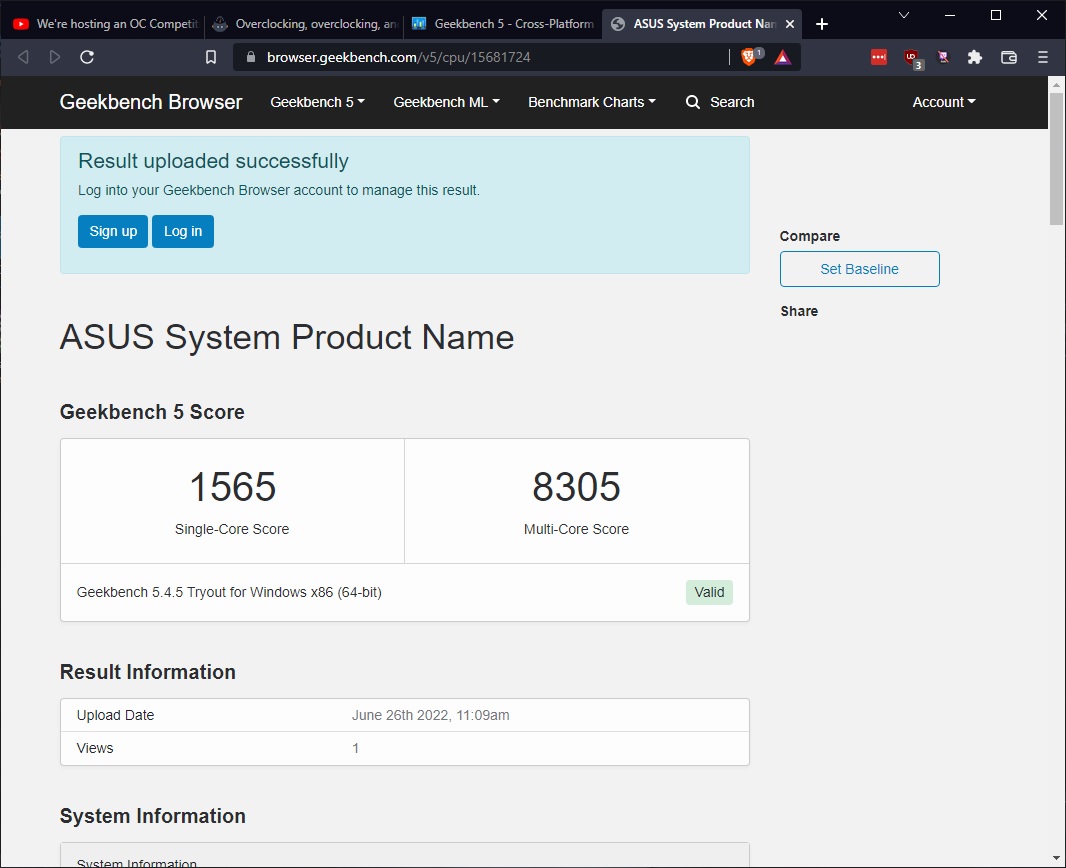Click the upload date June 26th 2022, 11:09am
Viewport: 1066px width, 868px height.
(x=430, y=715)
